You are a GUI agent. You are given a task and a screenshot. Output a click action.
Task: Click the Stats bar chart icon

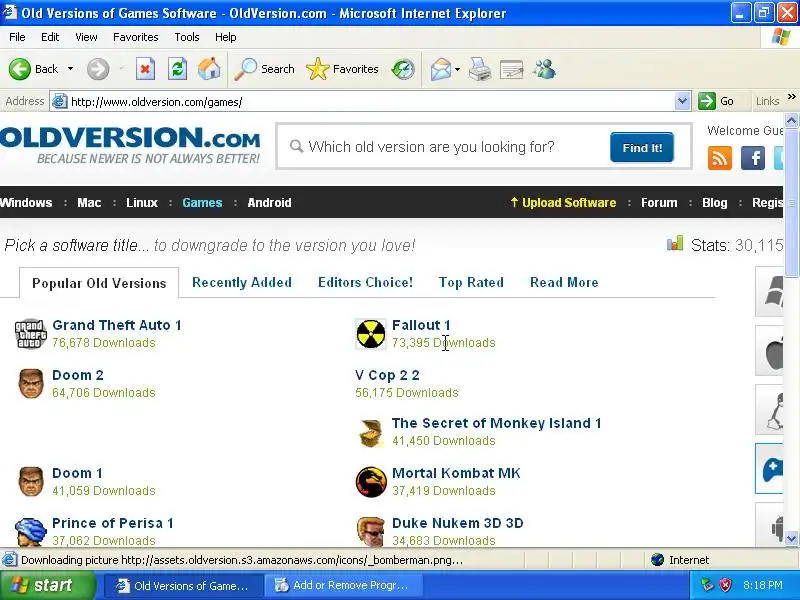(674, 243)
